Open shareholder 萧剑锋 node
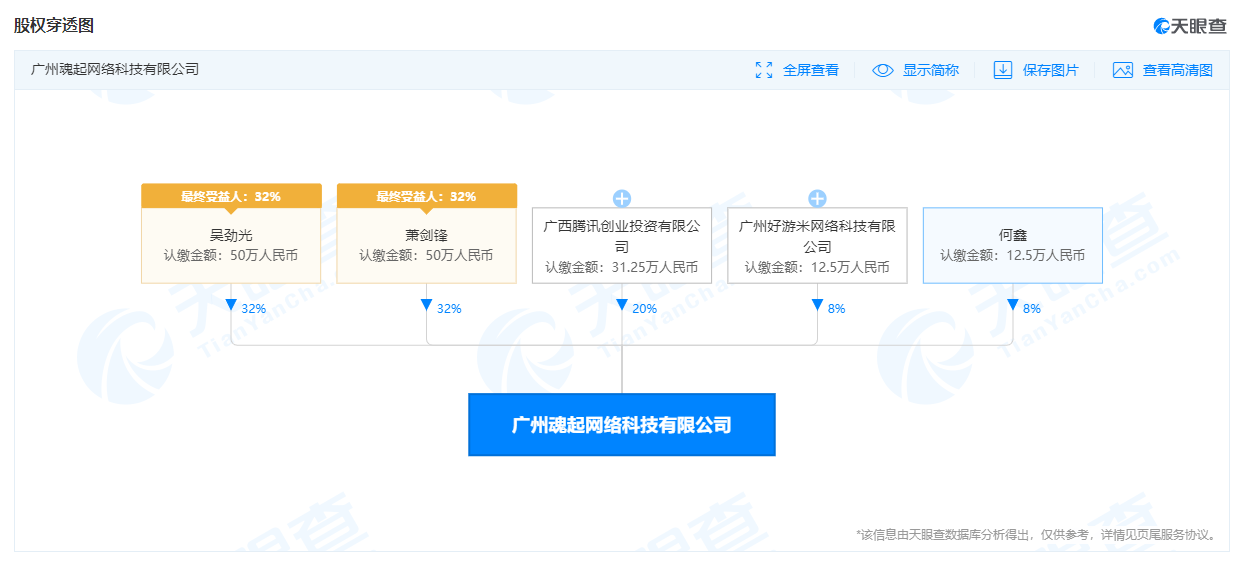The image size is (1240, 562). (x=427, y=245)
